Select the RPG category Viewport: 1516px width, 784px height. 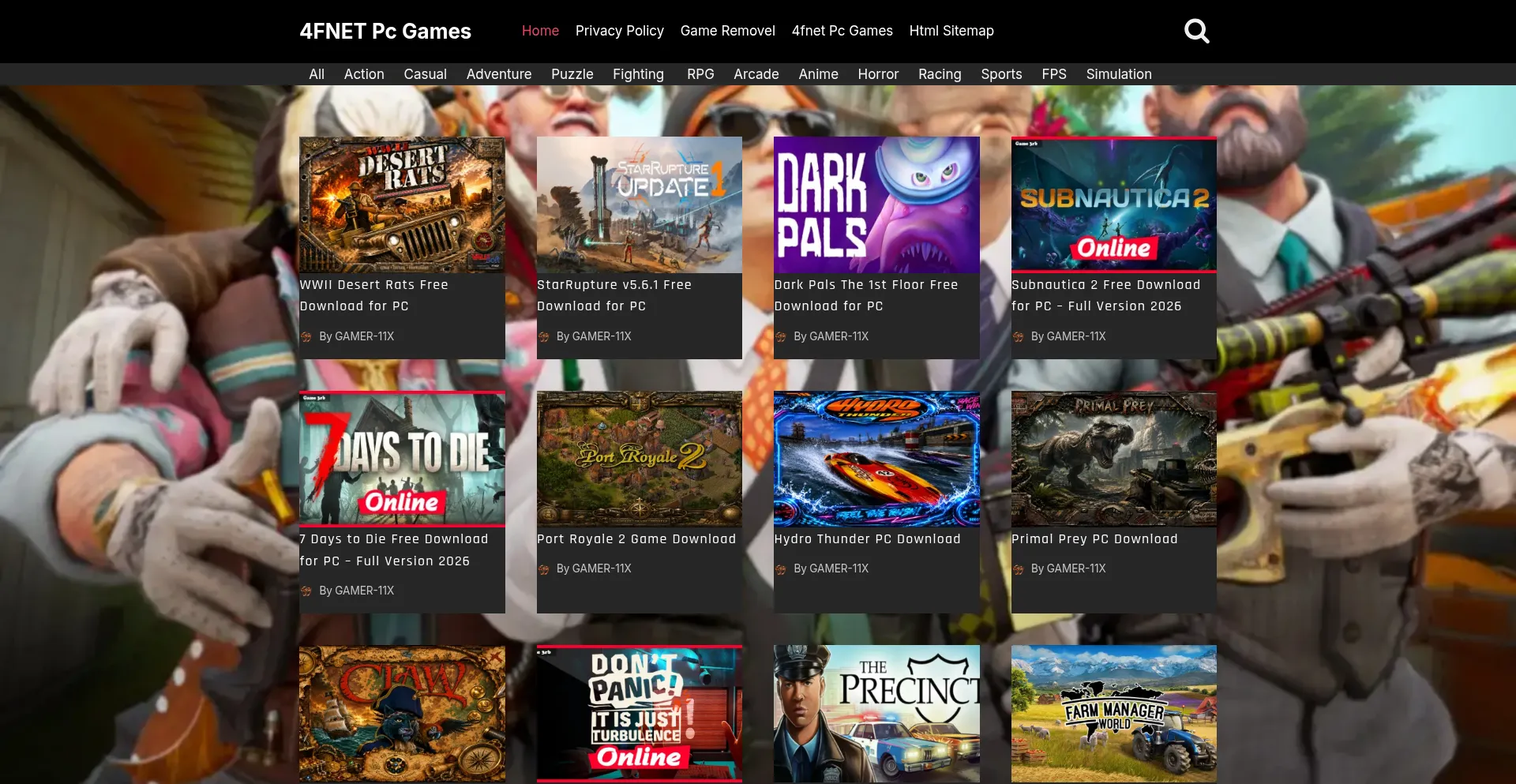pos(700,74)
